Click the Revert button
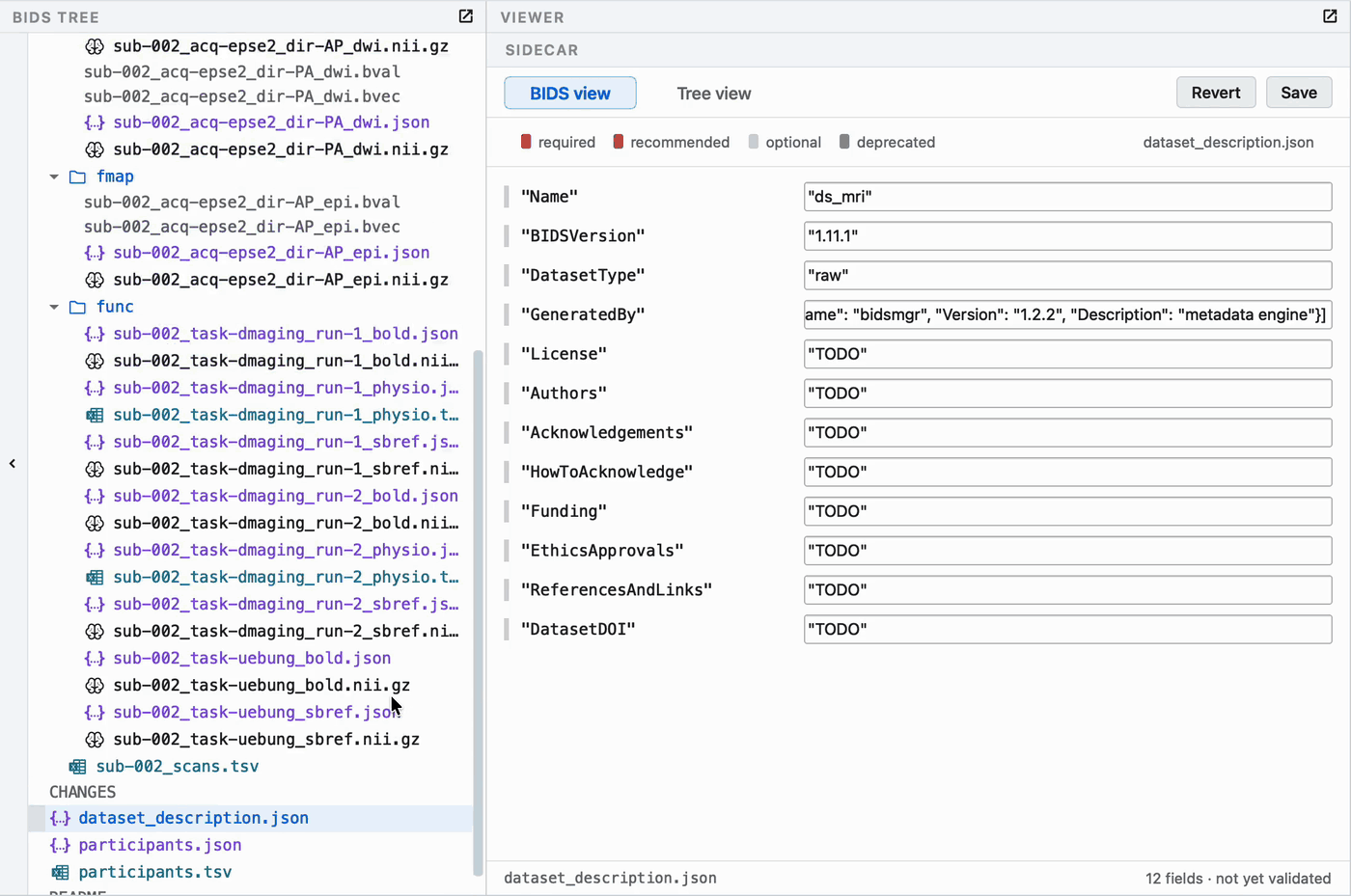This screenshot has width=1351, height=896. (x=1216, y=93)
